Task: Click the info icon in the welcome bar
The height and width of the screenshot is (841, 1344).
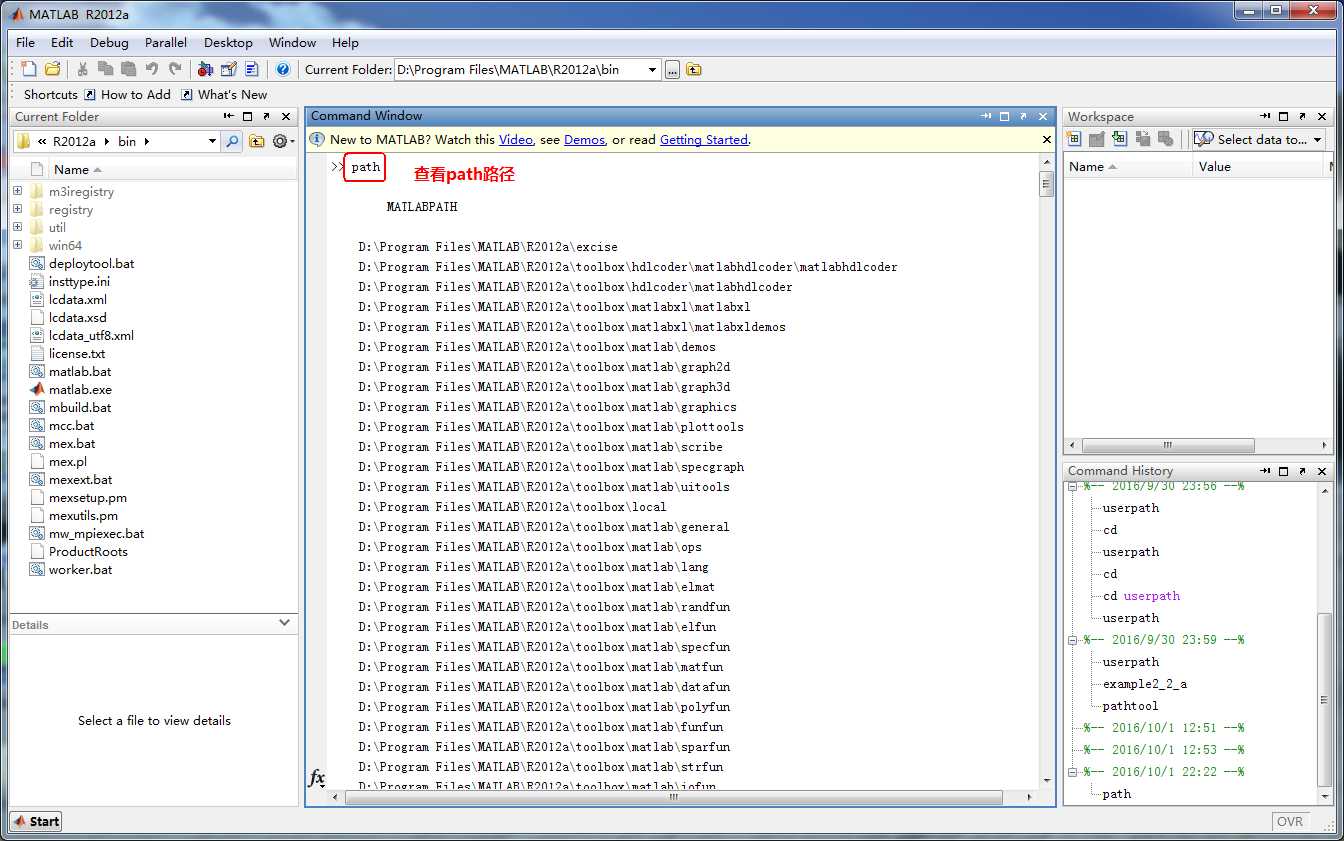Action: [318, 140]
